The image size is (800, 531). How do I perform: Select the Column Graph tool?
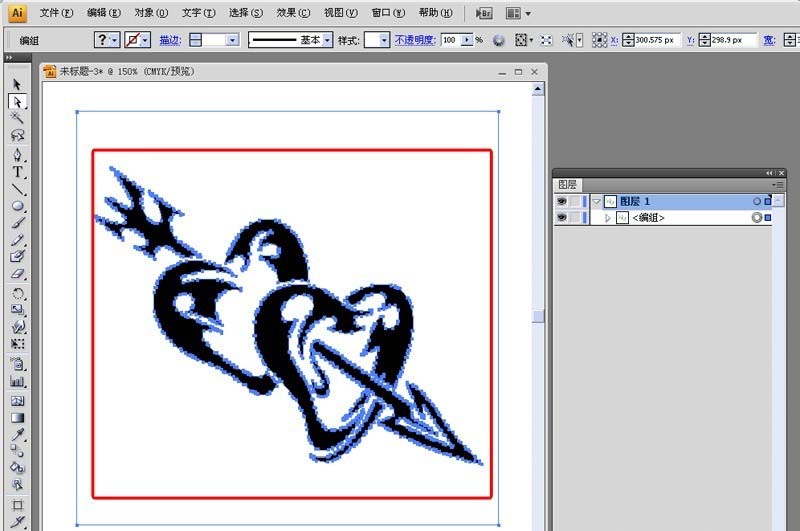click(17, 381)
